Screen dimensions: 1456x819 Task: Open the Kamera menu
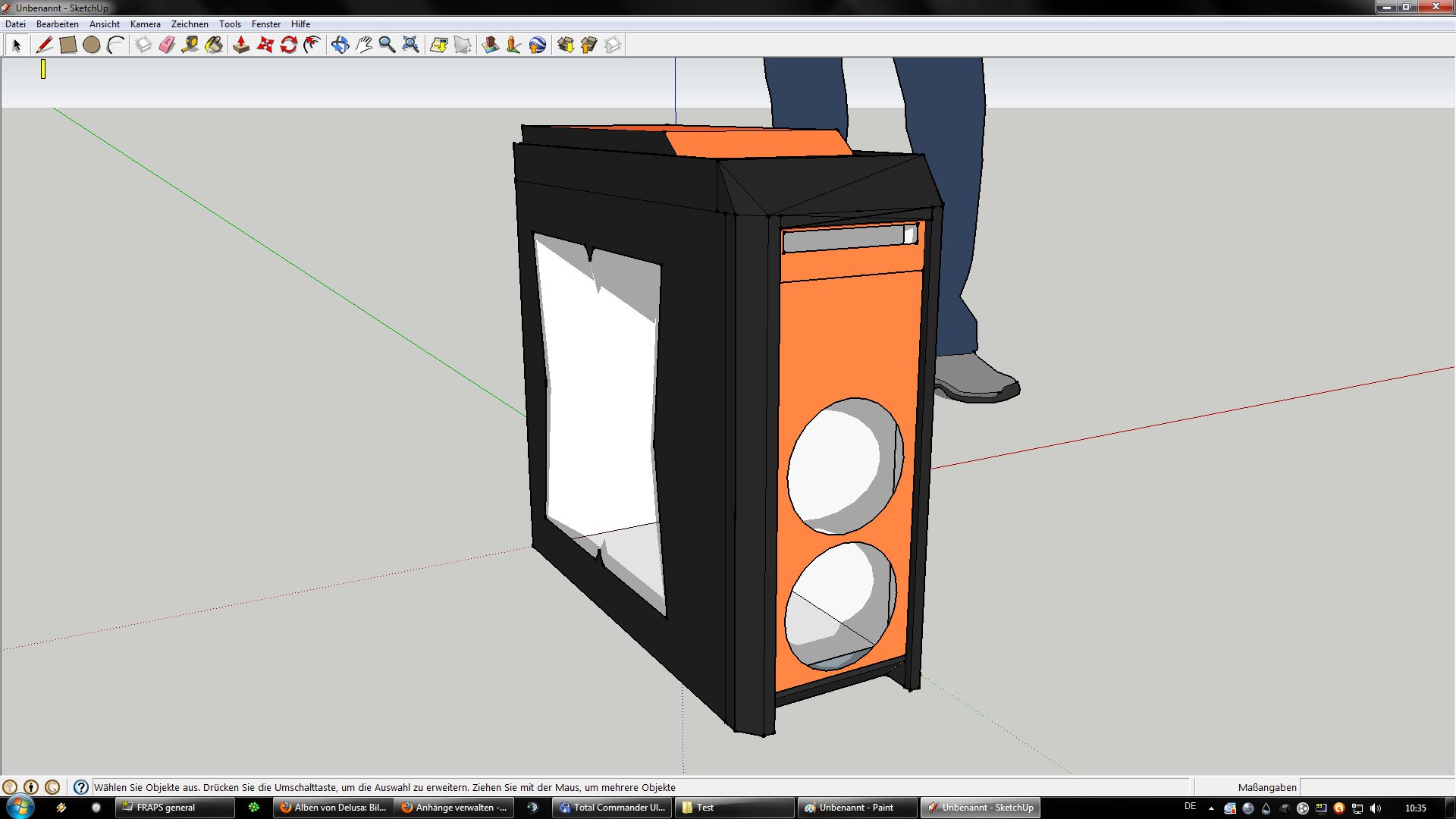click(146, 24)
